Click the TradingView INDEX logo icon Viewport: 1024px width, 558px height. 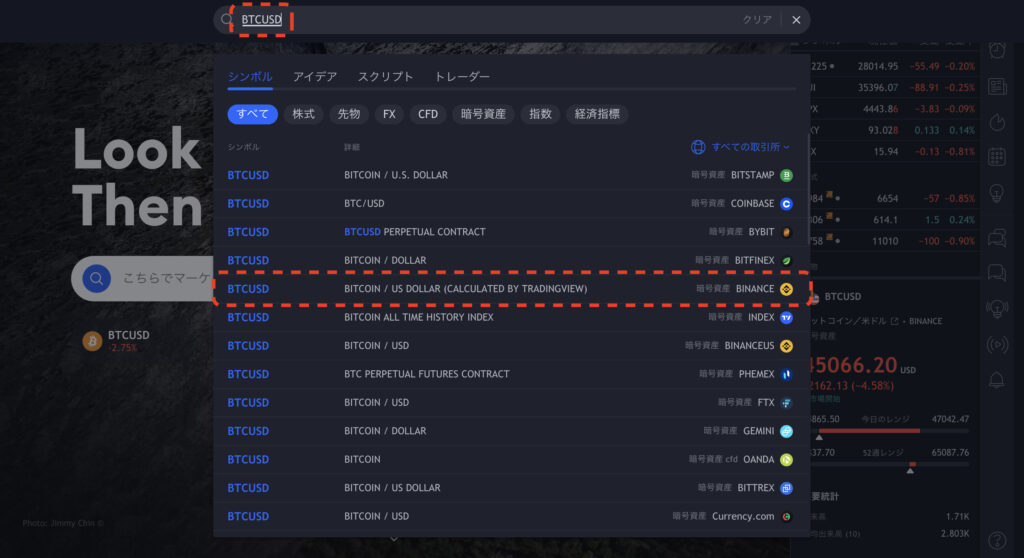pyautogui.click(x=786, y=318)
